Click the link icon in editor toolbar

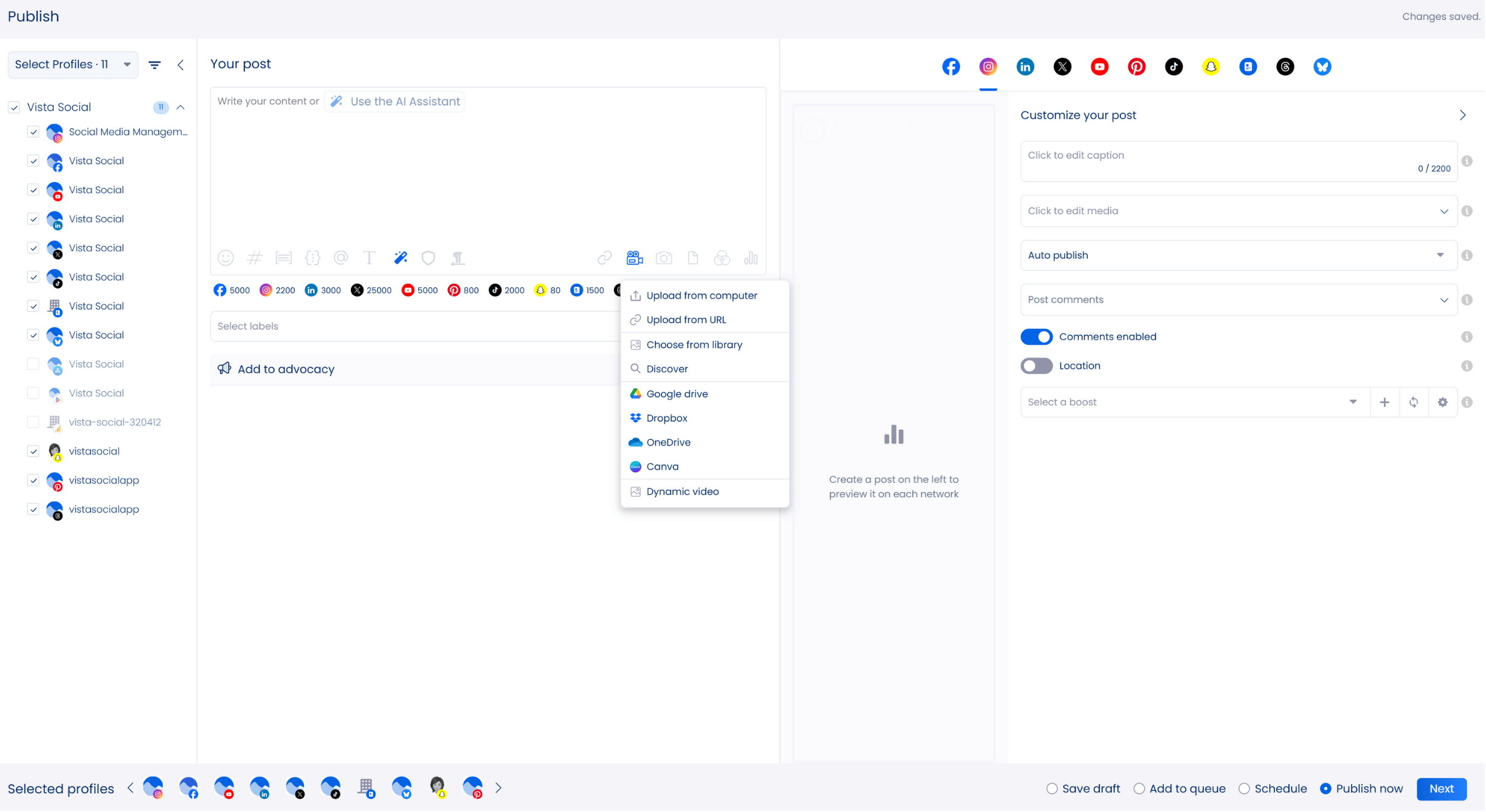tap(604, 258)
